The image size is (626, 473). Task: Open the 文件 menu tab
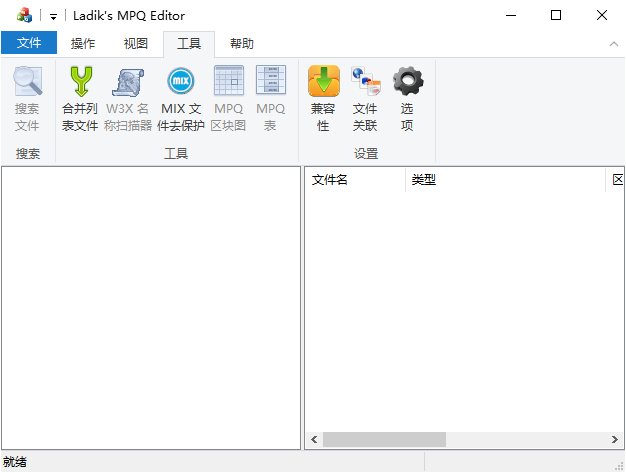click(29, 43)
